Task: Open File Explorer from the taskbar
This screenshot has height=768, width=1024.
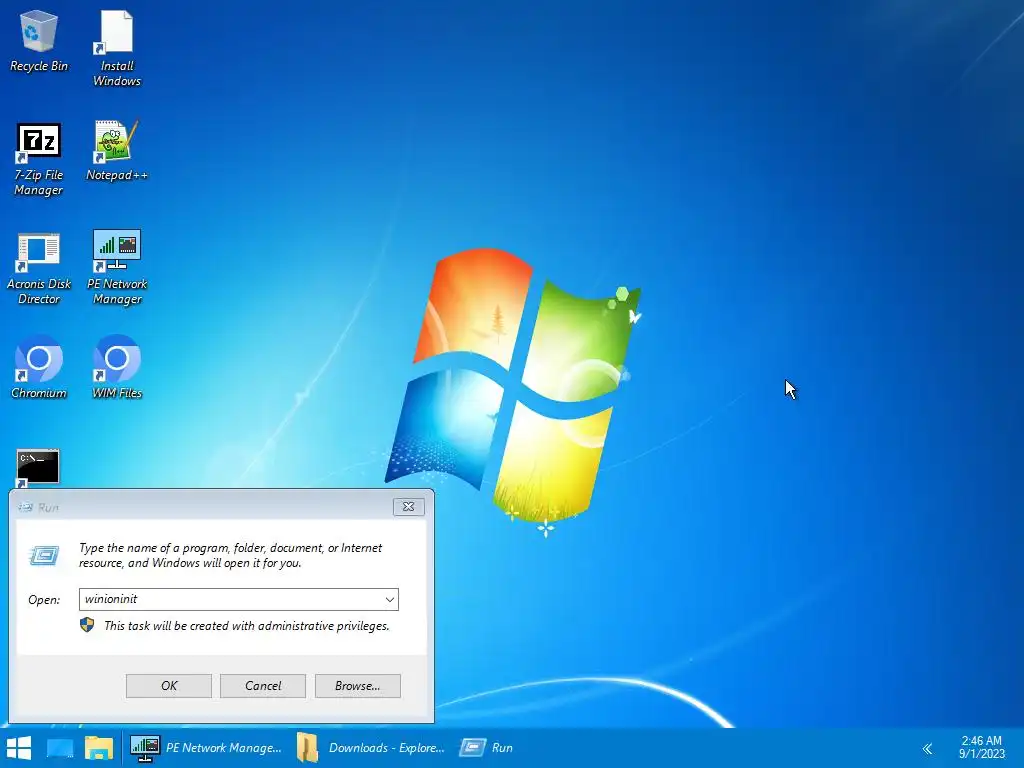Action: (99, 748)
